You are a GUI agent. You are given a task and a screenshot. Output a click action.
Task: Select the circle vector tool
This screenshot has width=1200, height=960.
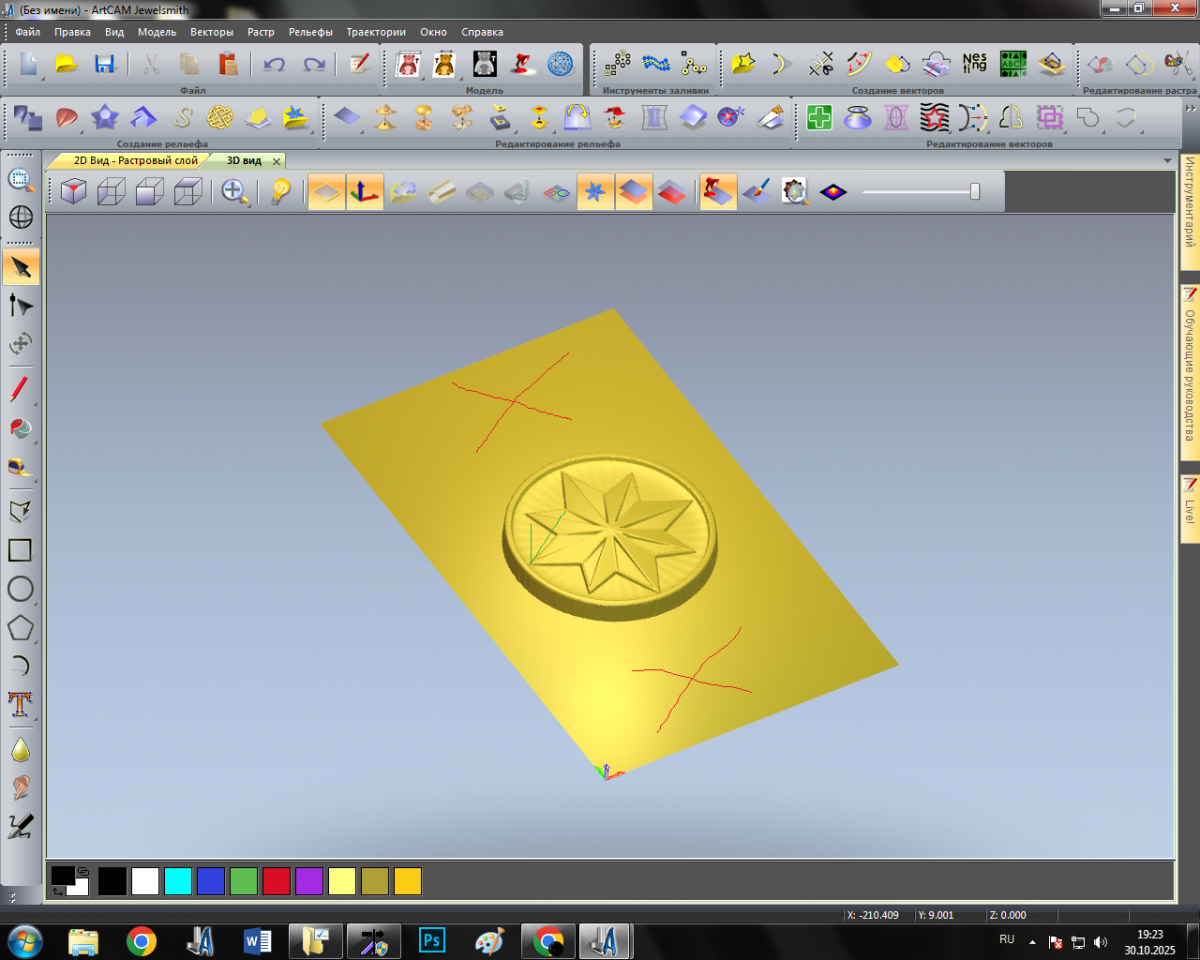[x=20, y=588]
